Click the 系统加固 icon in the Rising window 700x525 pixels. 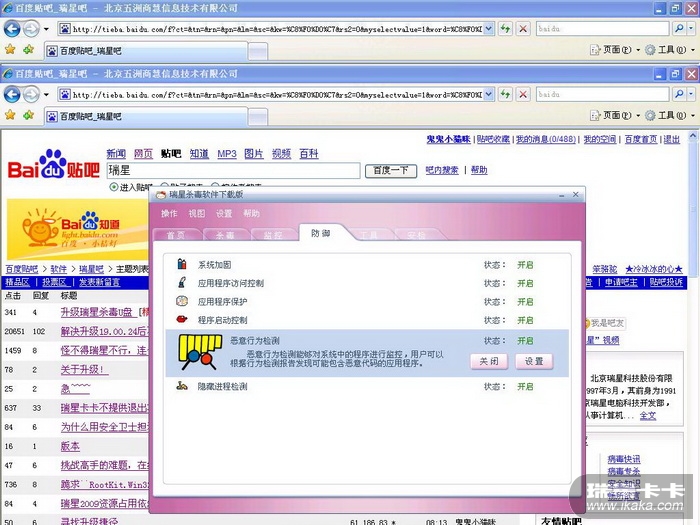(182, 264)
